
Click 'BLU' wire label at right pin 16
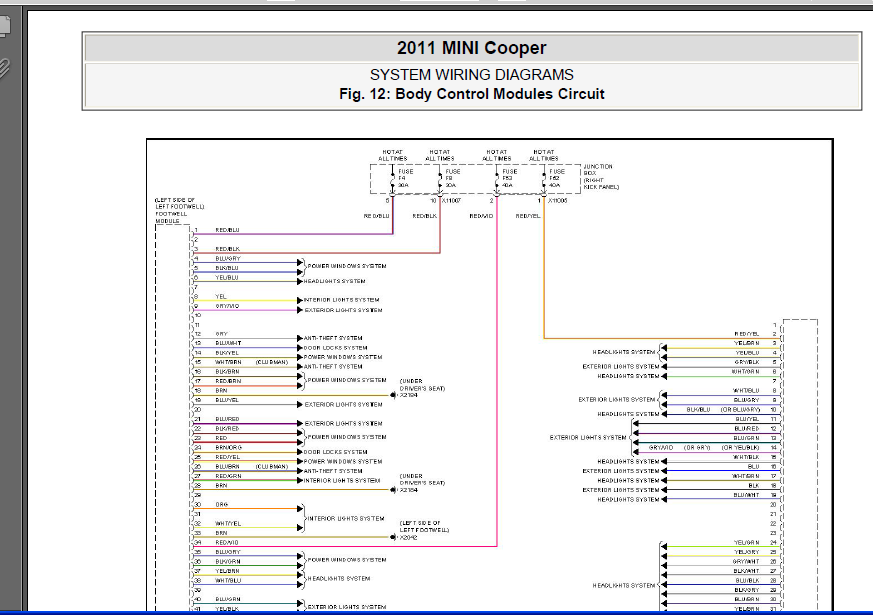753,466
